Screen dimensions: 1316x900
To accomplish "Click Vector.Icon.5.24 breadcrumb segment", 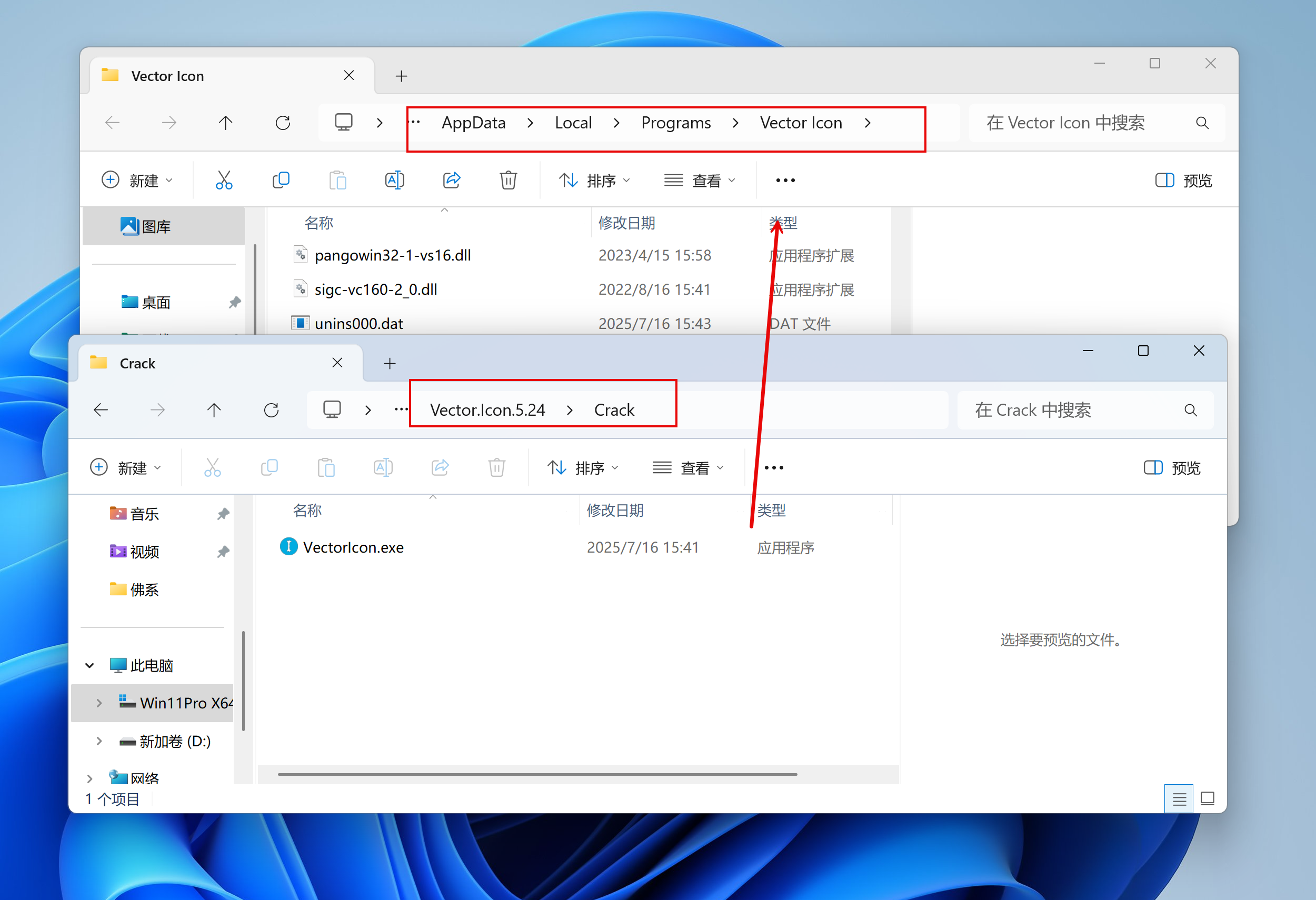I will tap(487, 410).
